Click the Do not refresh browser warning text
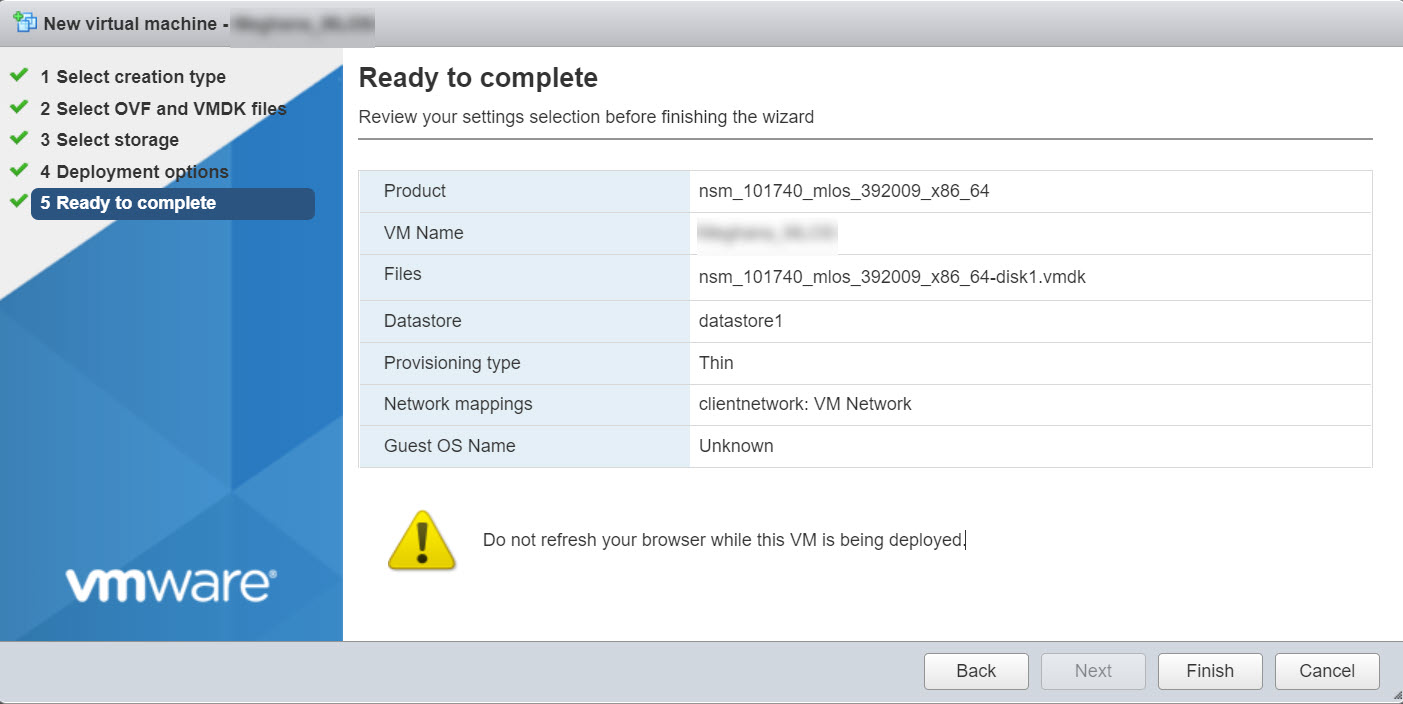Viewport: 1403px width, 704px height. (723, 540)
